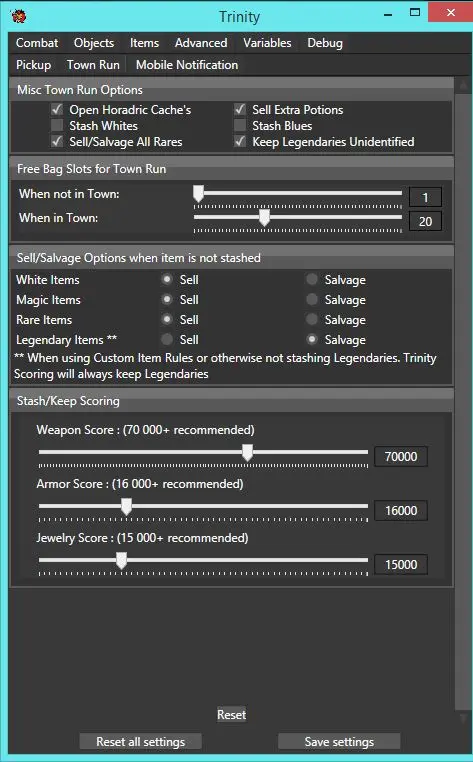Click the scrollbar down arrow

(463, 719)
